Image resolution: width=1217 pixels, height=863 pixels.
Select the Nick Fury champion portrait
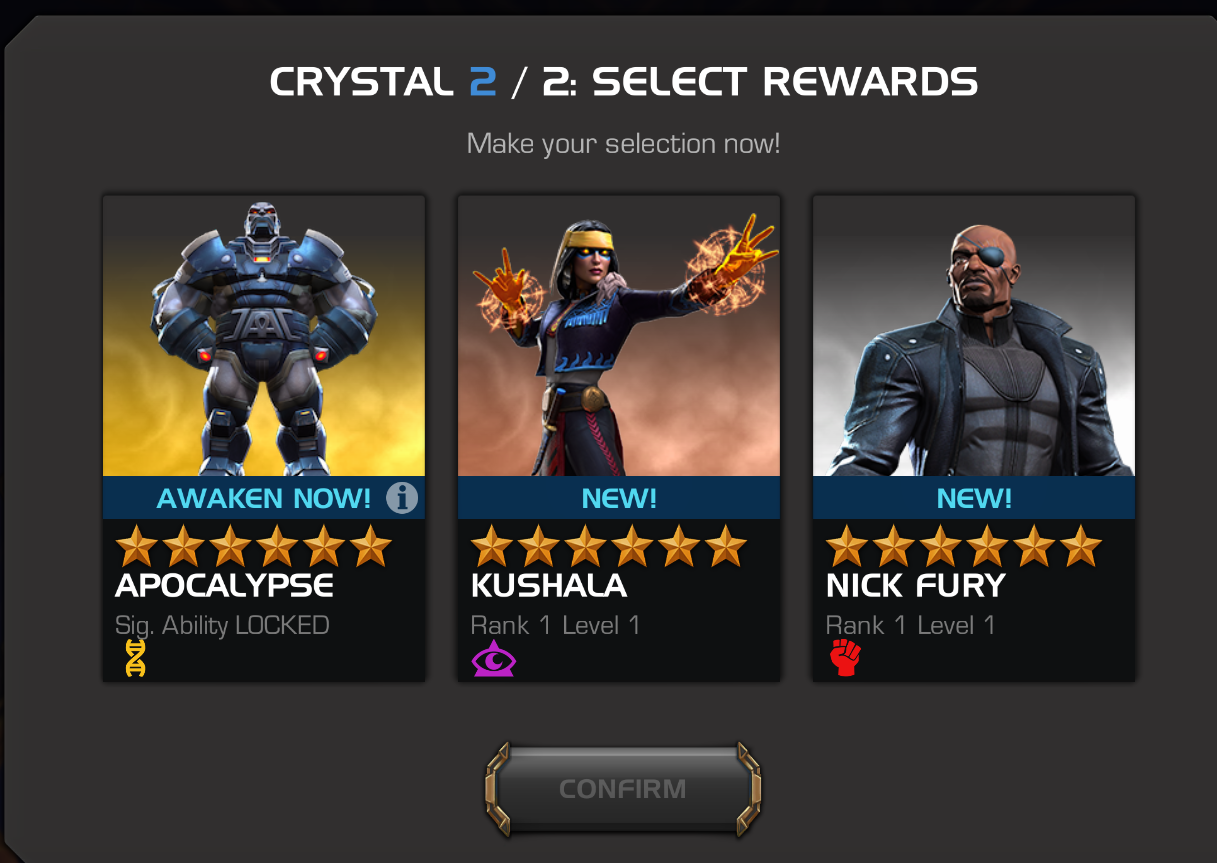974,336
